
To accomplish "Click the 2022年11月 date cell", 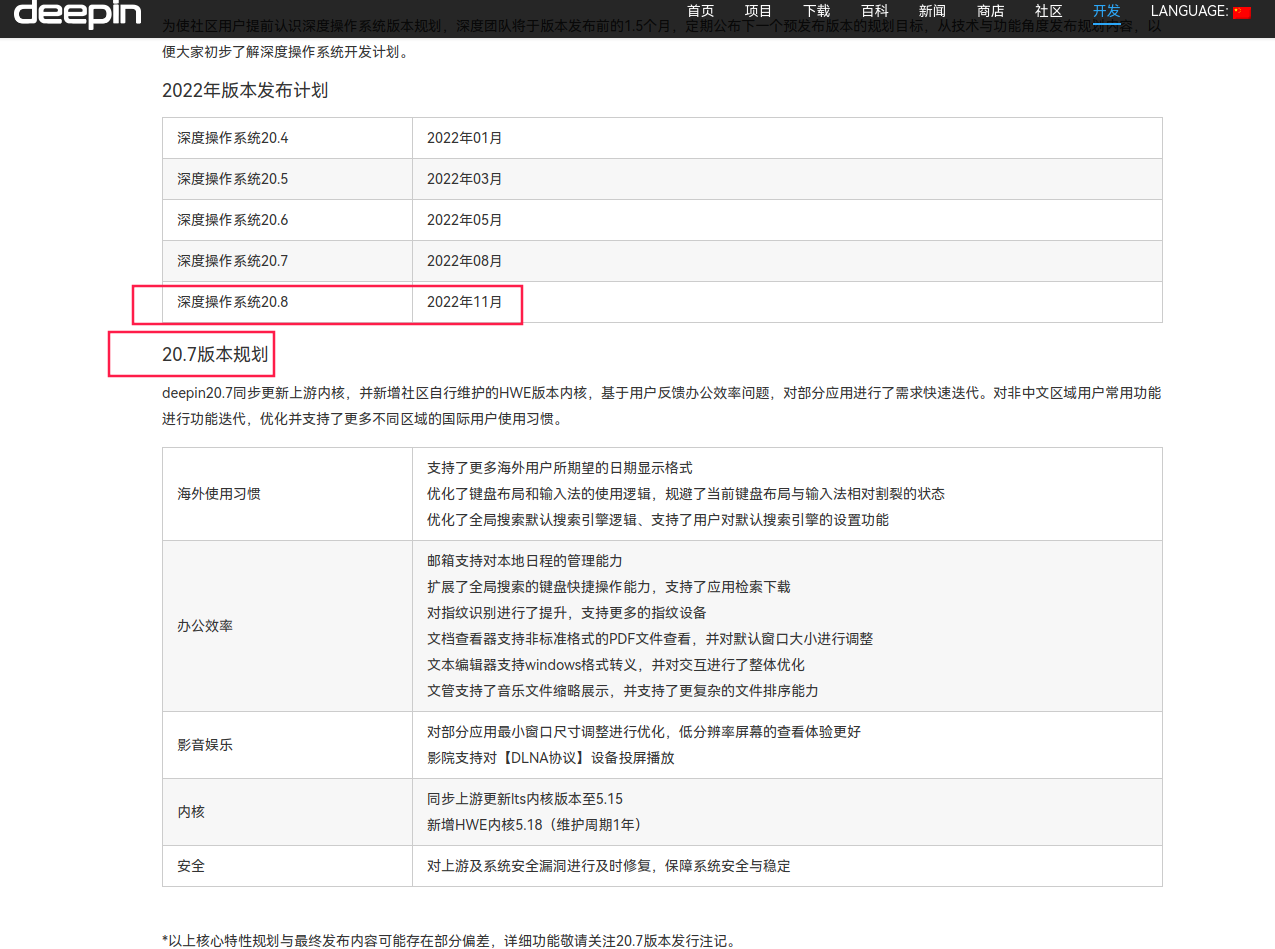I will pos(465,301).
